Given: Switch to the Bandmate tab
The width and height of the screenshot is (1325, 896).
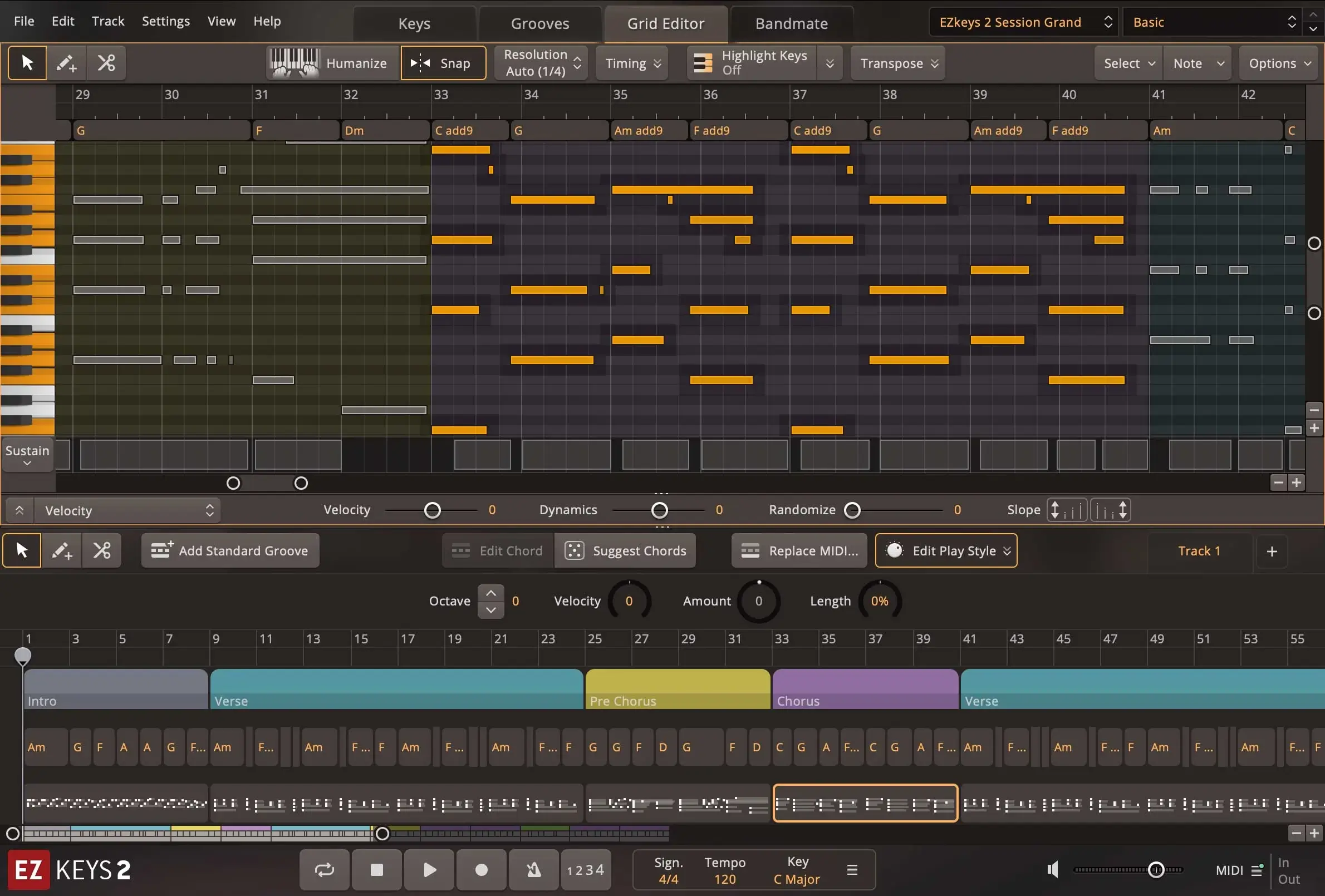Looking at the screenshot, I should [x=791, y=23].
